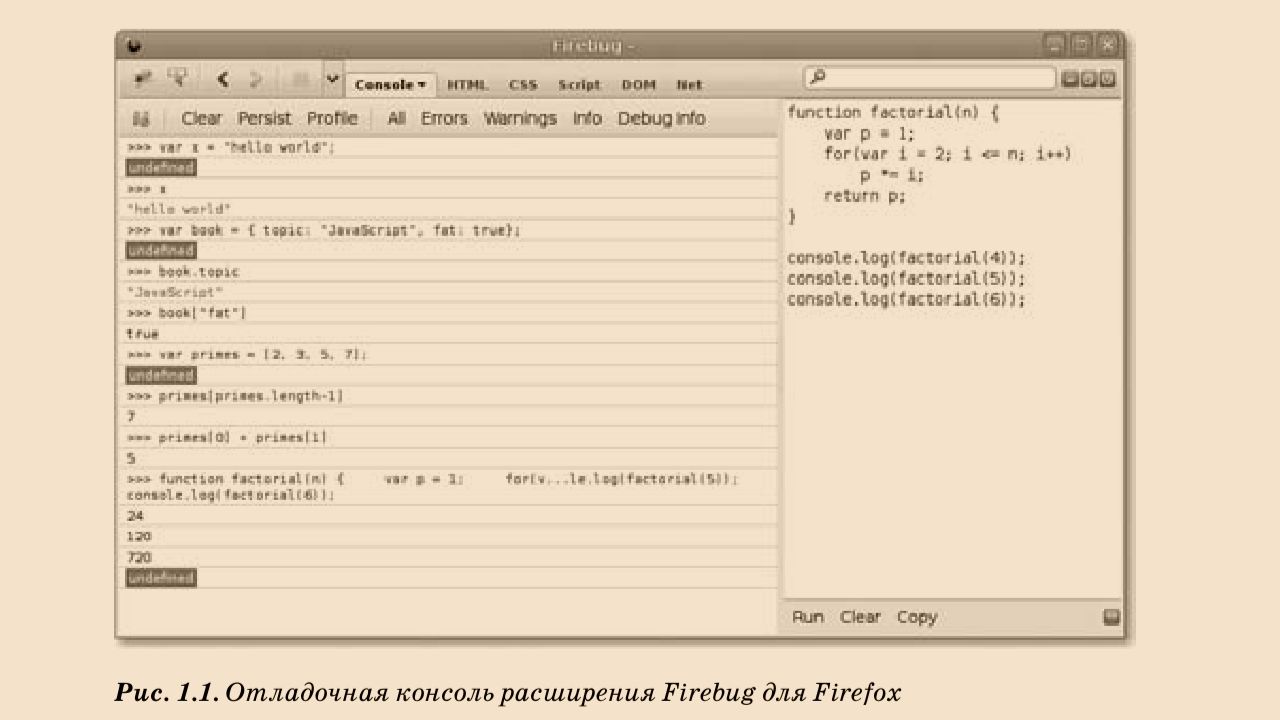
Task: Switch to the DOM tab
Action: 638,85
